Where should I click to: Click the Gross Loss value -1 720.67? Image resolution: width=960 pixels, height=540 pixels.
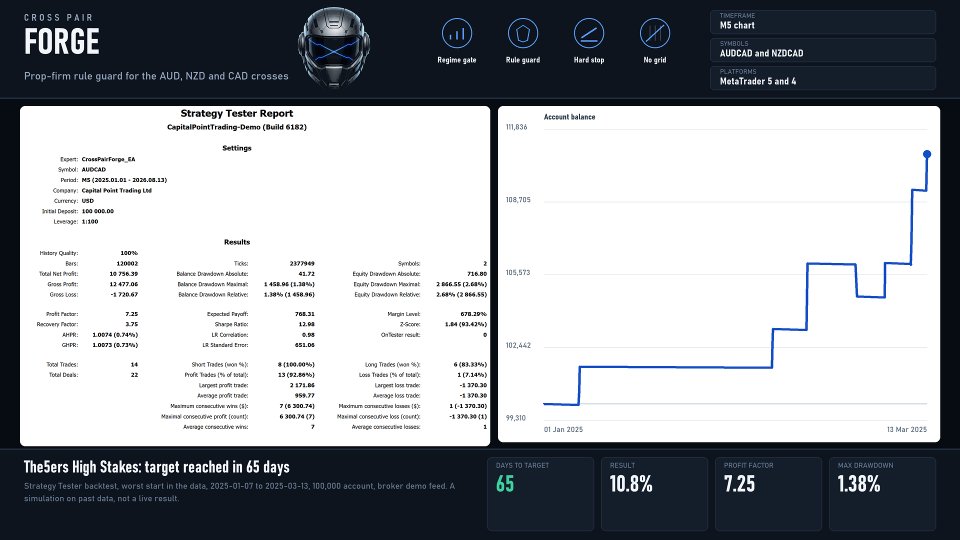tap(124, 294)
